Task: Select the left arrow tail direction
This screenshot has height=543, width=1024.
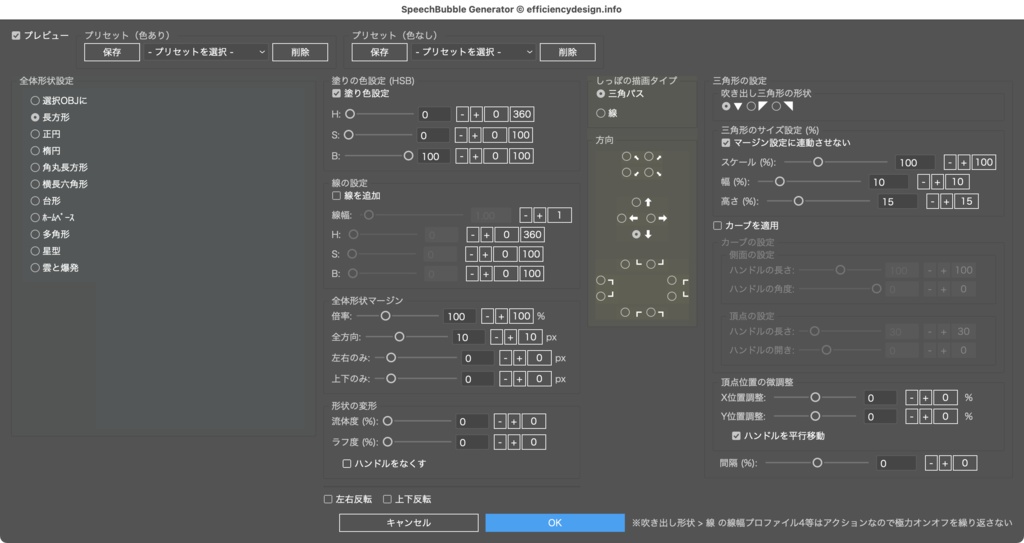Action: tap(622, 218)
